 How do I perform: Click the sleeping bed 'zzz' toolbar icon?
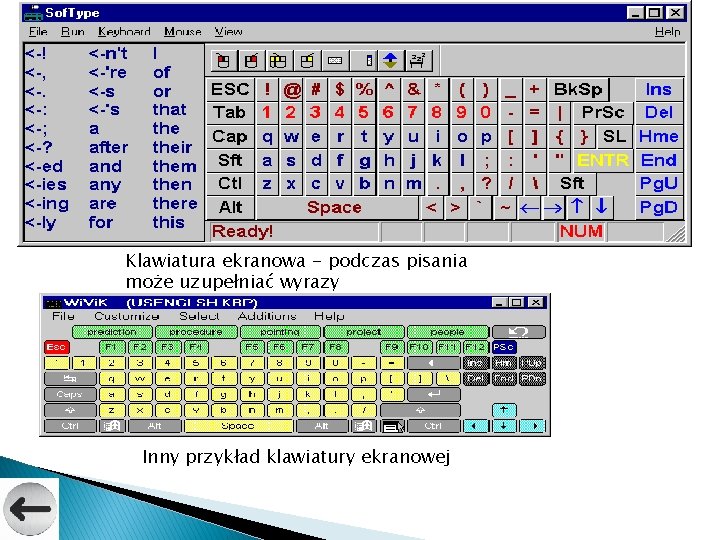[418, 61]
